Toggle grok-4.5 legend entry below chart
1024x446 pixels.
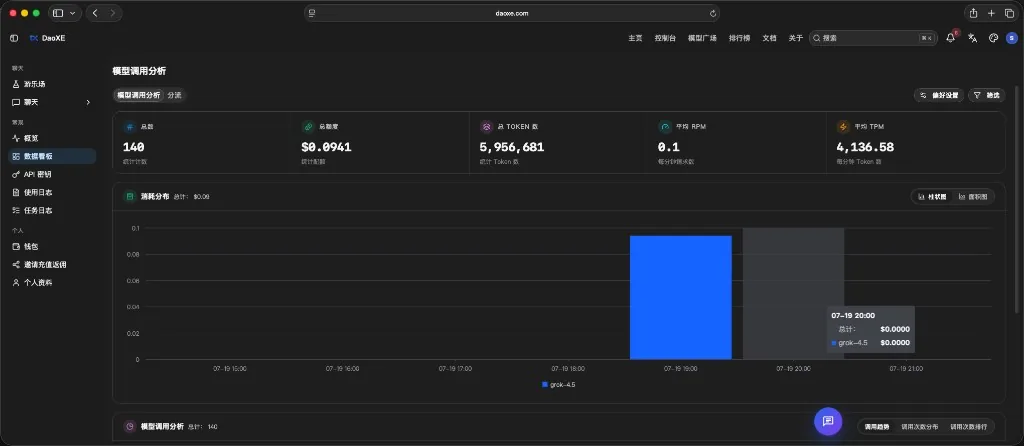click(x=558, y=385)
